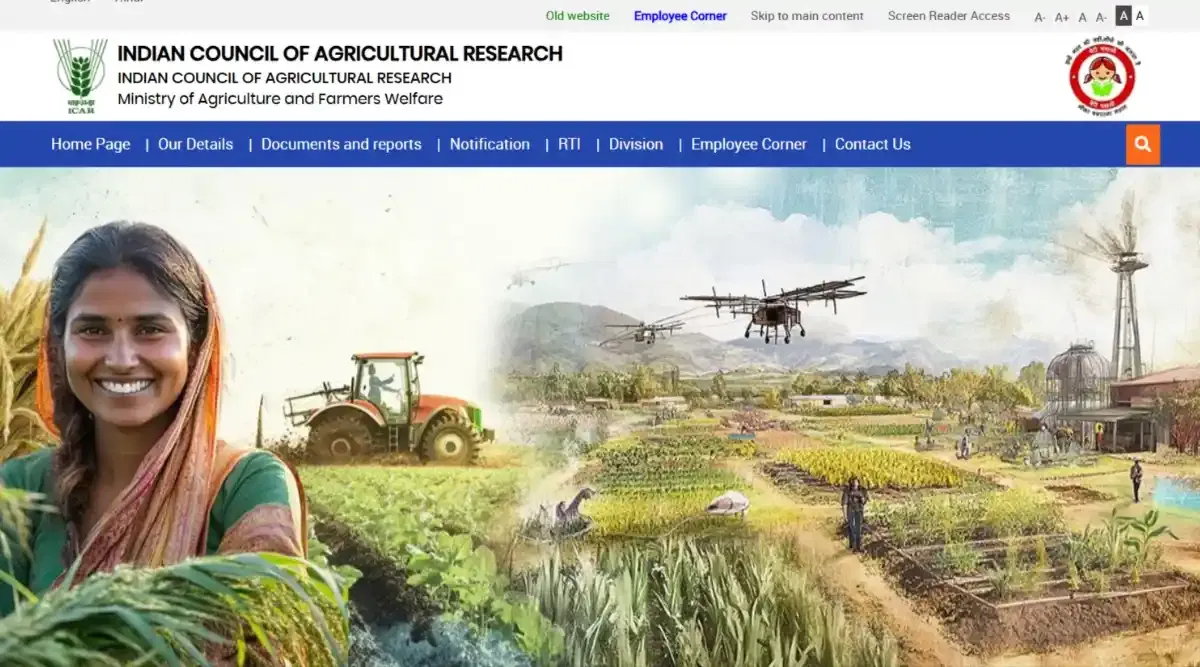The width and height of the screenshot is (1200, 667).
Task: Expand the Division navigation menu
Action: (636, 144)
